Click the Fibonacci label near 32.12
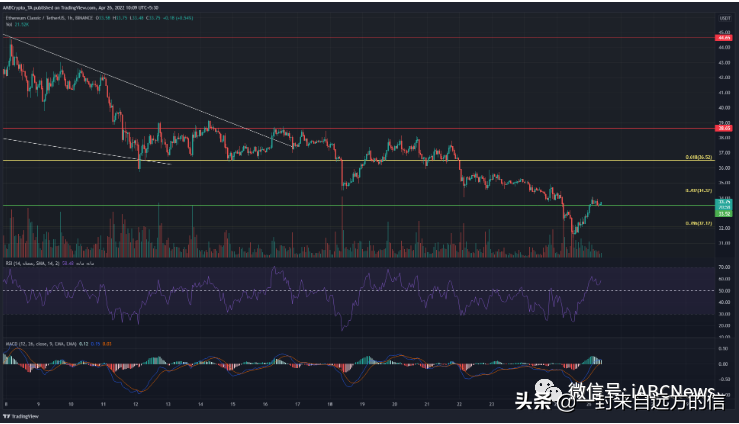739x424 pixels. pos(698,224)
